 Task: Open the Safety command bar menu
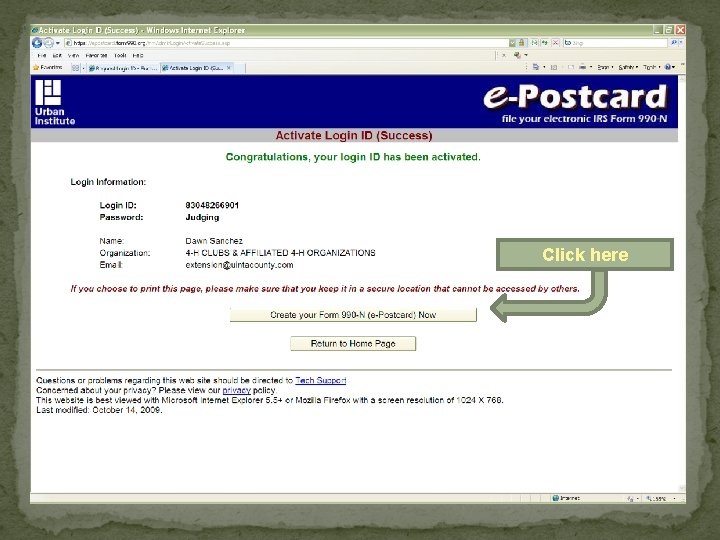tap(628, 67)
